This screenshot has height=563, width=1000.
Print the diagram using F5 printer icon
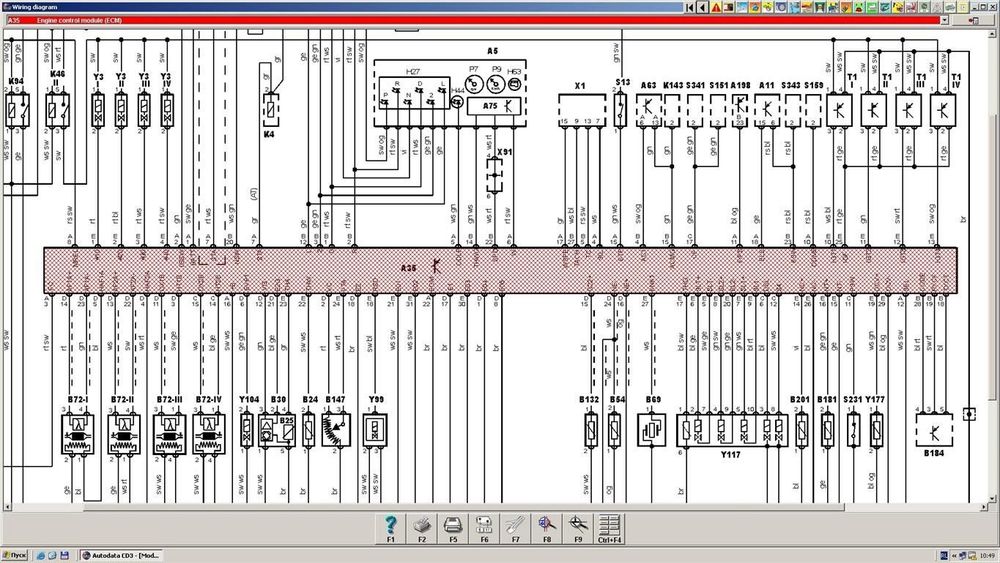click(453, 529)
